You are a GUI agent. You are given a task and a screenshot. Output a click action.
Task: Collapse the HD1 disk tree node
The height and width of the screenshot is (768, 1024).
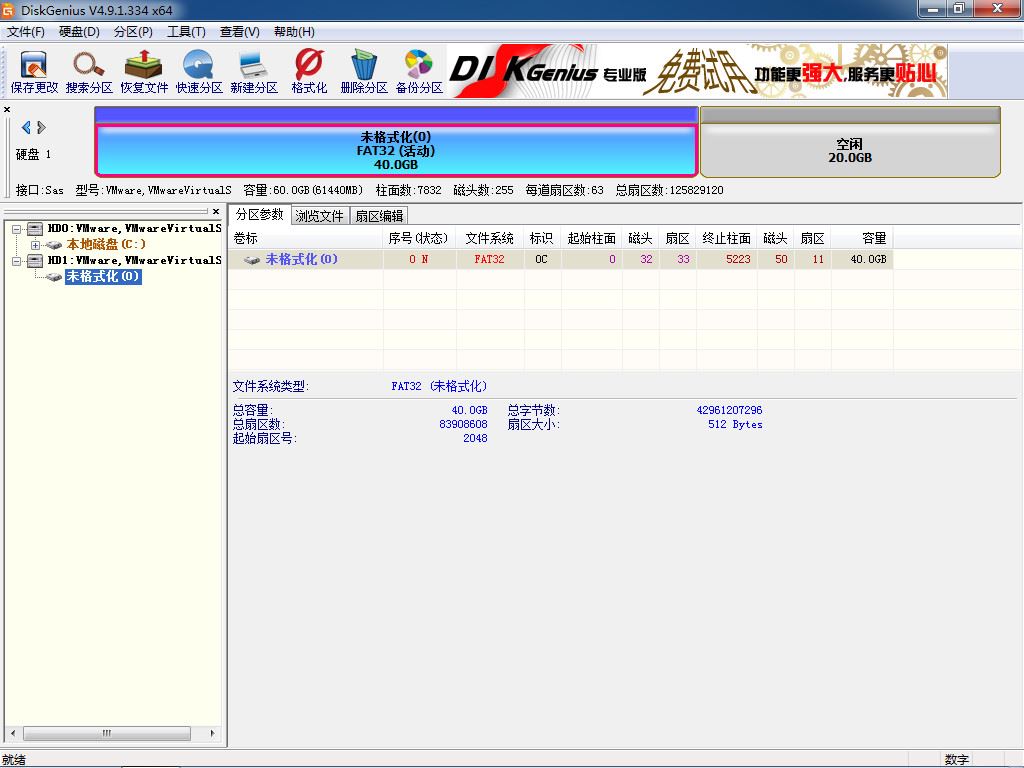click(17, 261)
